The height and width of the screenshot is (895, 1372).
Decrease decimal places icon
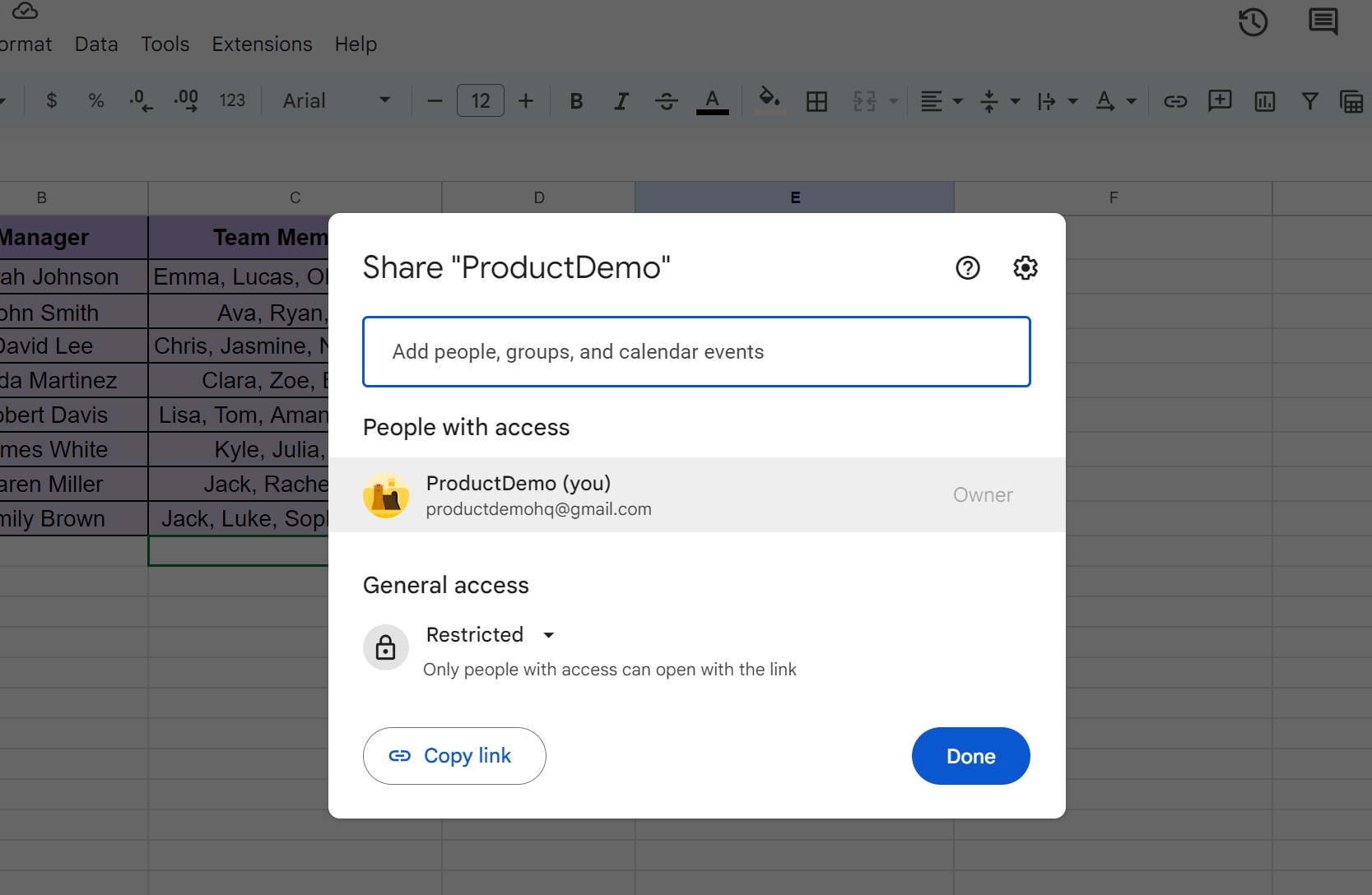tap(141, 101)
